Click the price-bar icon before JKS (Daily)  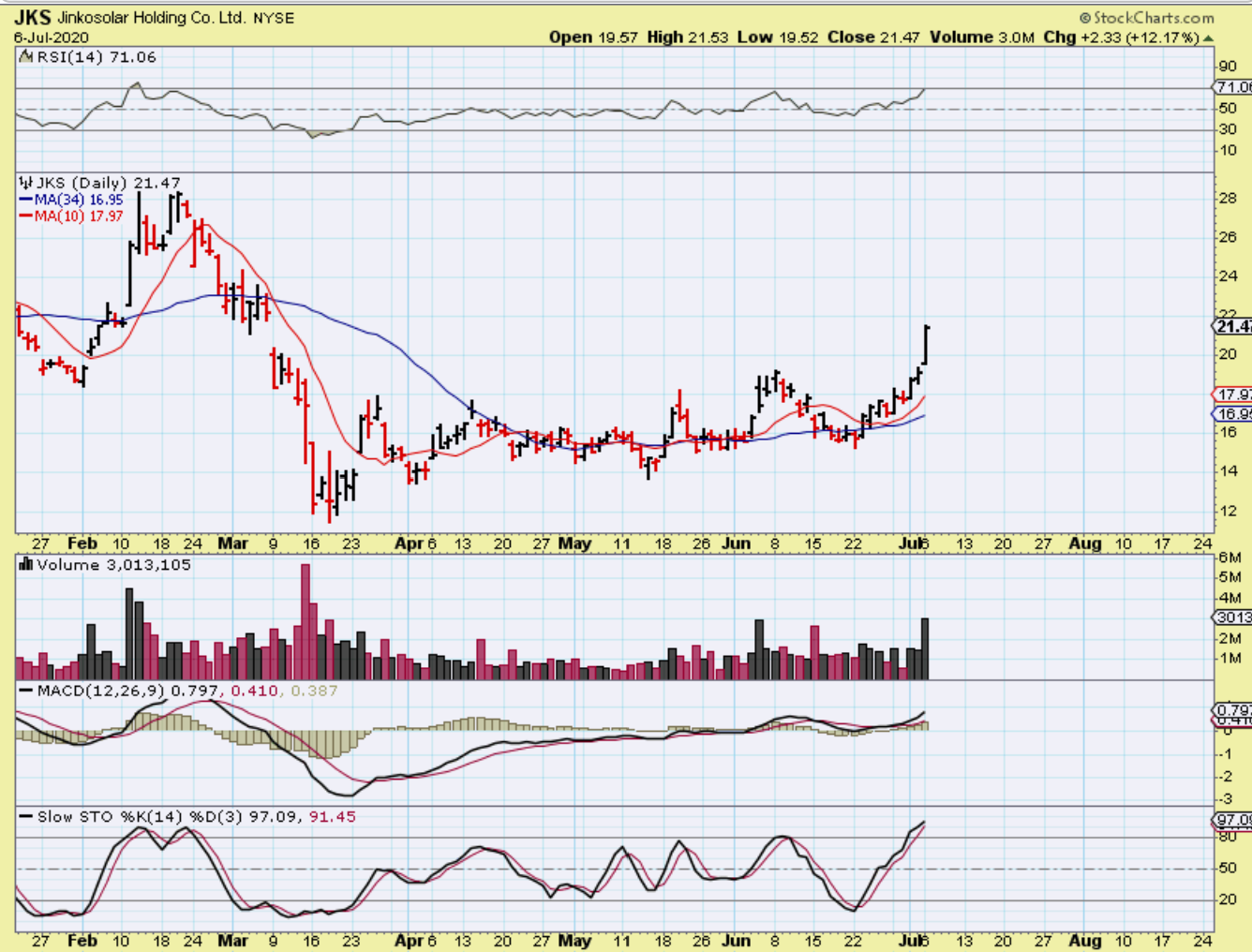pos(26,183)
